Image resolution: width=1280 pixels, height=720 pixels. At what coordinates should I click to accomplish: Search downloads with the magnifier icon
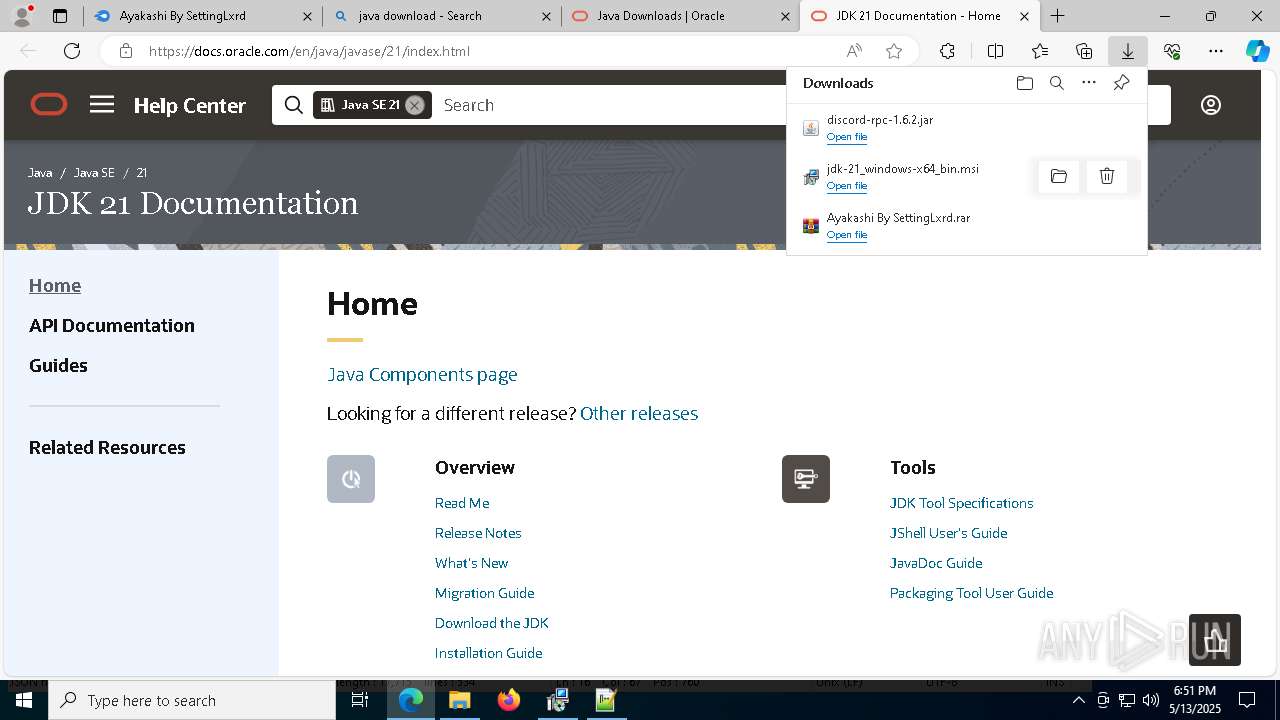pyautogui.click(x=1056, y=83)
